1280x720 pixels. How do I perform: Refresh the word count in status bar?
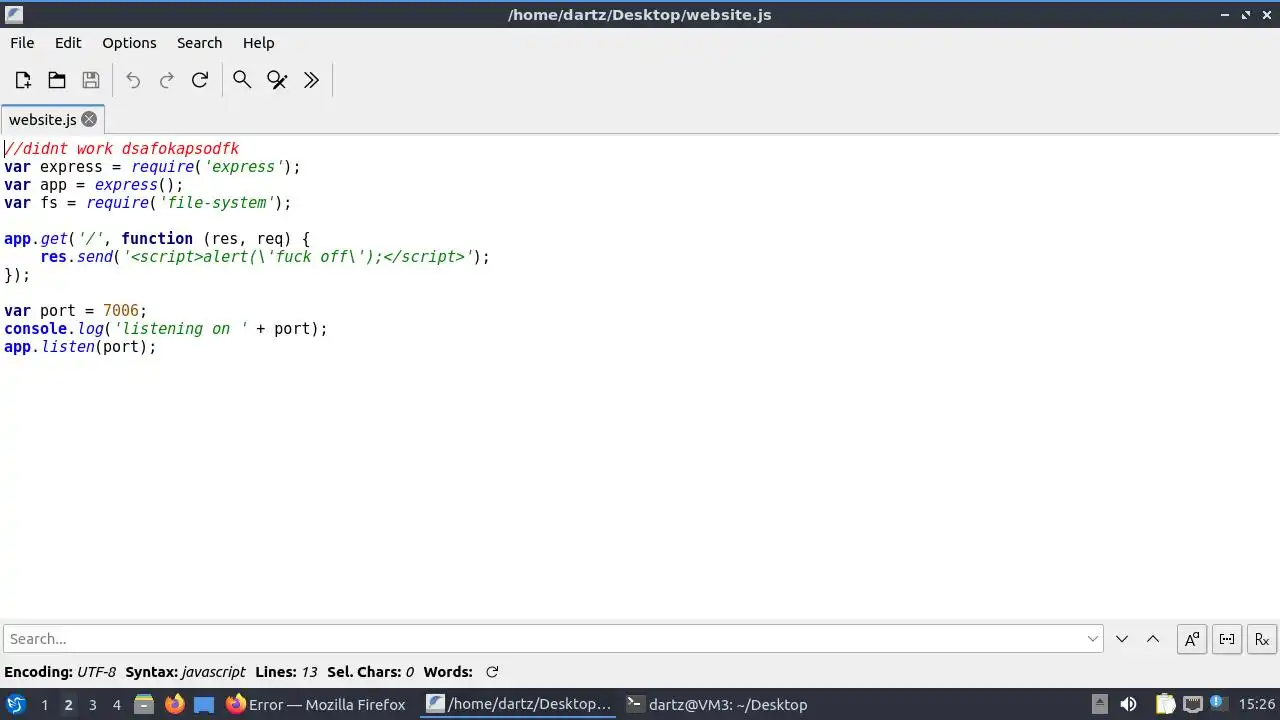pyautogui.click(x=492, y=672)
